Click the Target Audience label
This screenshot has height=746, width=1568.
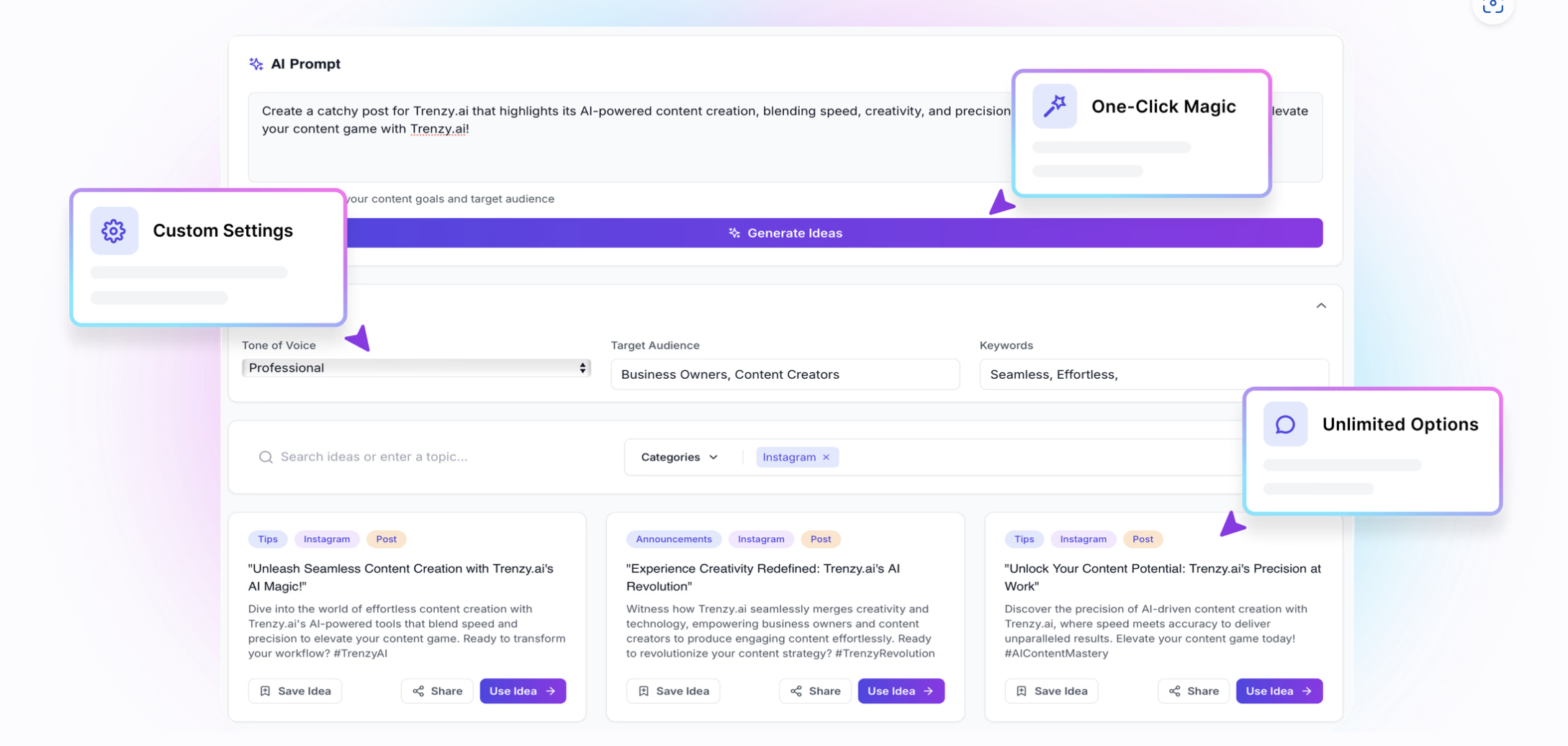655,346
